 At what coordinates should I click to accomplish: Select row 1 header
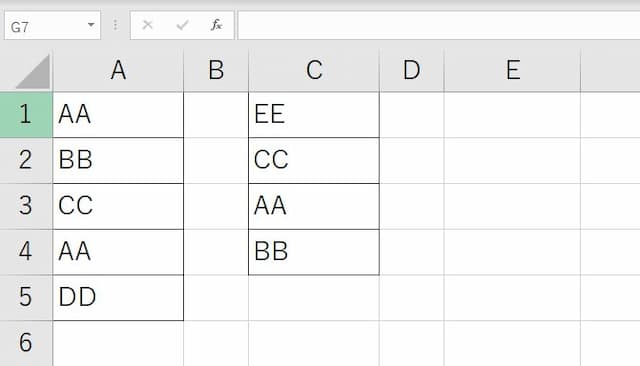26,115
